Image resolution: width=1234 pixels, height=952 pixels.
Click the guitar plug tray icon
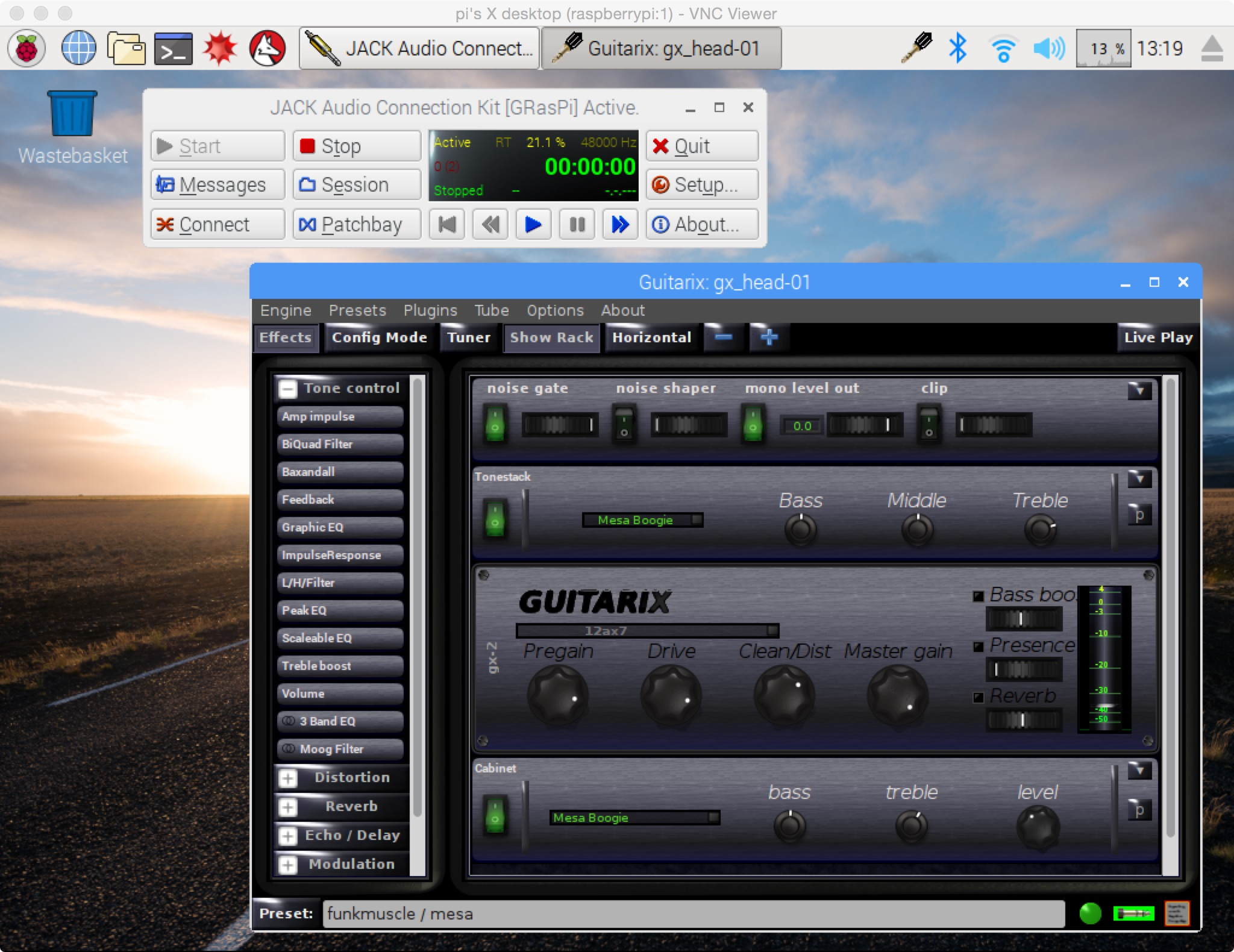[916, 48]
